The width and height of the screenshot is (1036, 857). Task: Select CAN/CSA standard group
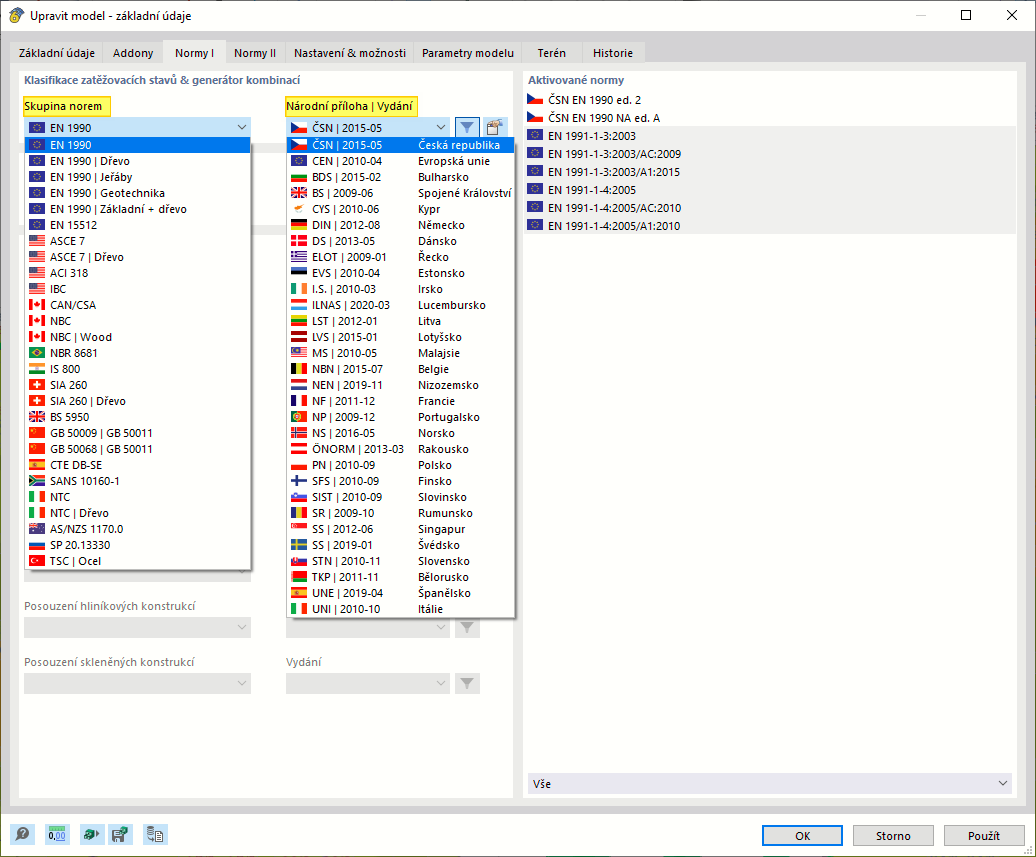137,305
